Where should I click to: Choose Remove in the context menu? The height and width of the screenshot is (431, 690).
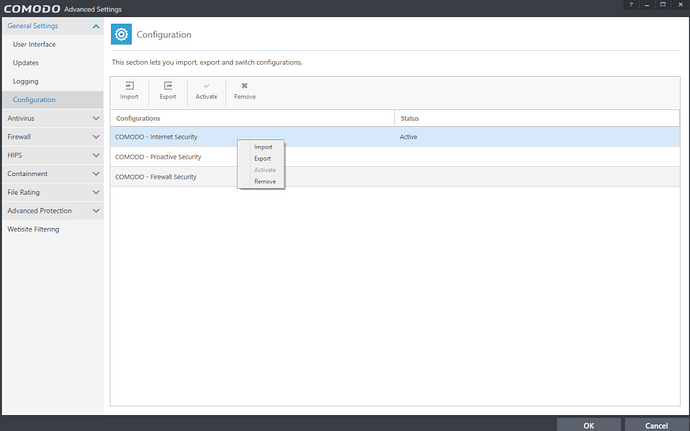(264, 181)
